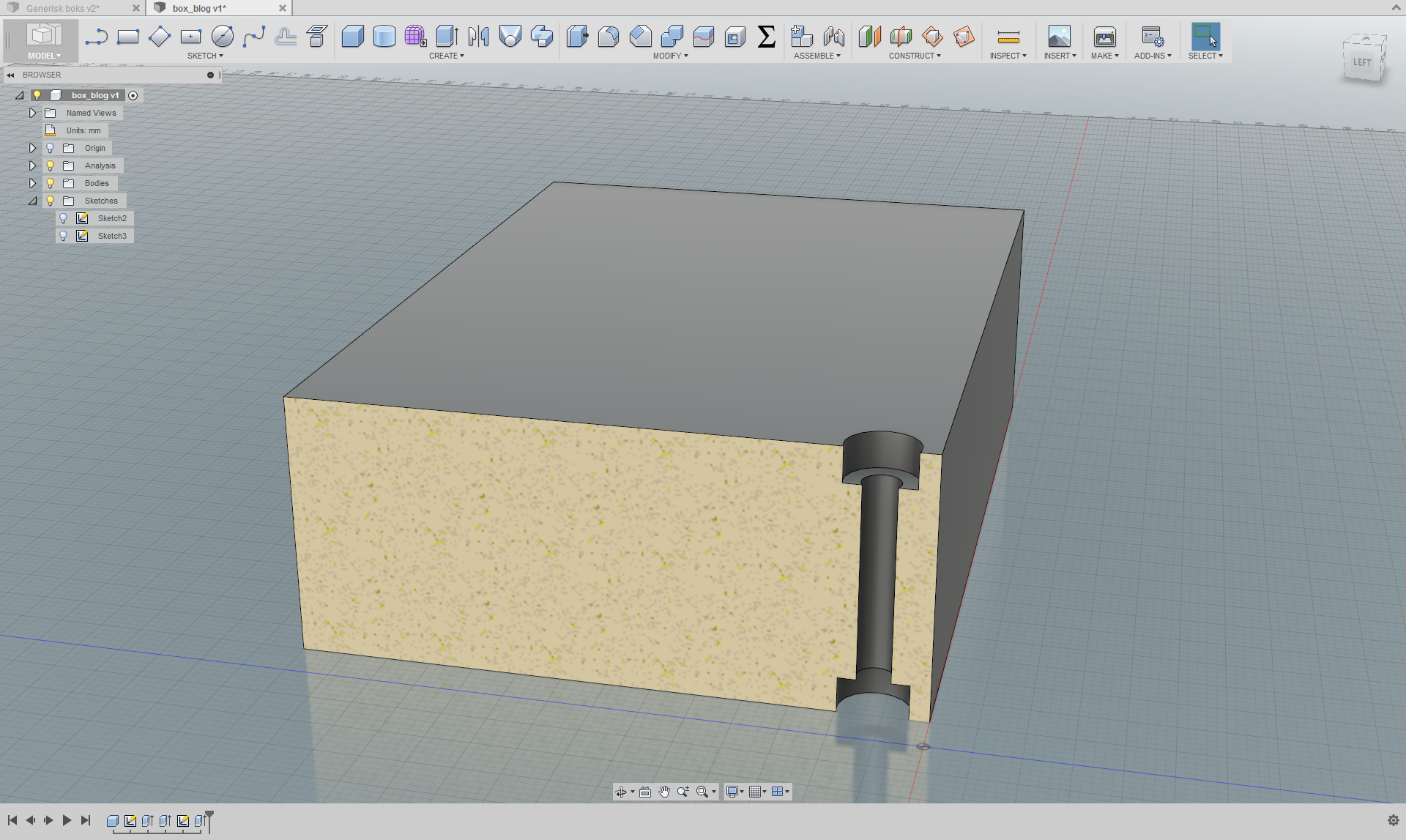Open the CREATE menu dropdown

[447, 56]
